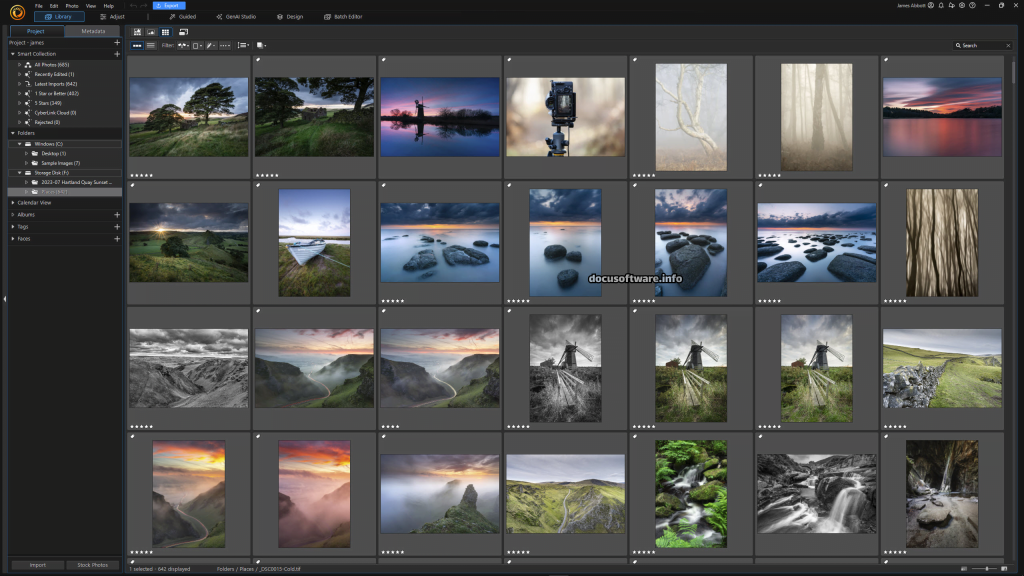Click the Export button
The height and width of the screenshot is (576, 1024).
tap(168, 6)
